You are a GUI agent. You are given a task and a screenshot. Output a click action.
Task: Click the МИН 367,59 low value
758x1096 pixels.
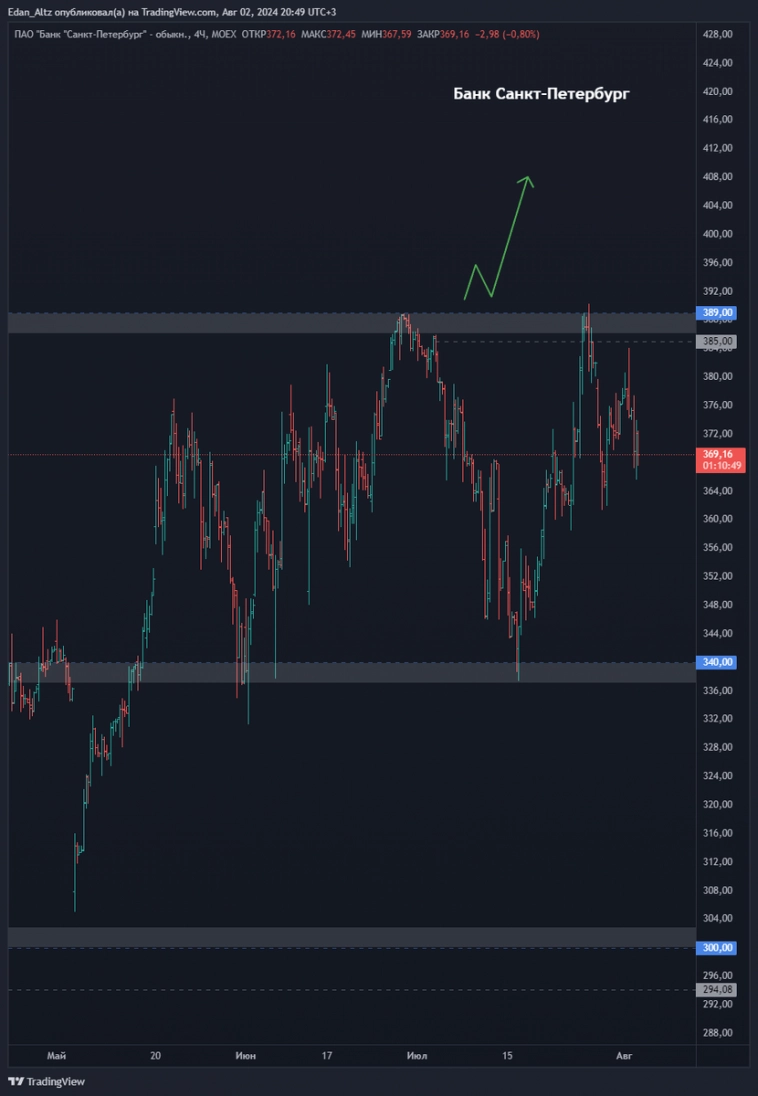[387, 34]
